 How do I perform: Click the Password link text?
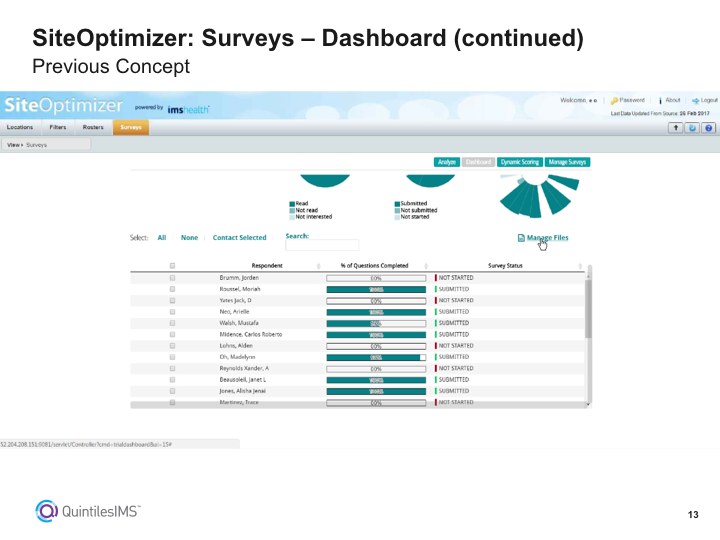tap(632, 100)
